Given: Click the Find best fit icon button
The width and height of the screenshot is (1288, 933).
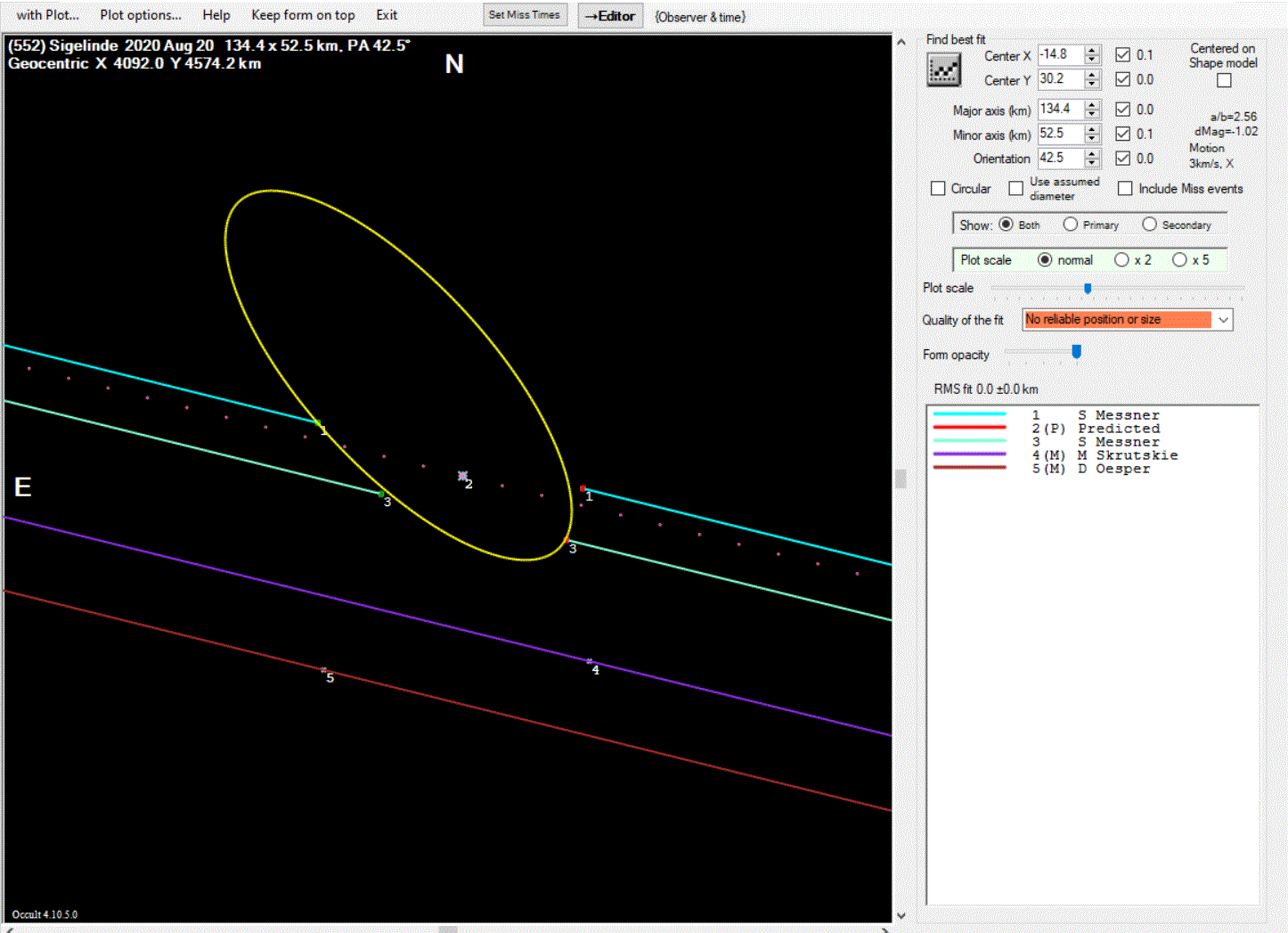Looking at the screenshot, I should 943,70.
